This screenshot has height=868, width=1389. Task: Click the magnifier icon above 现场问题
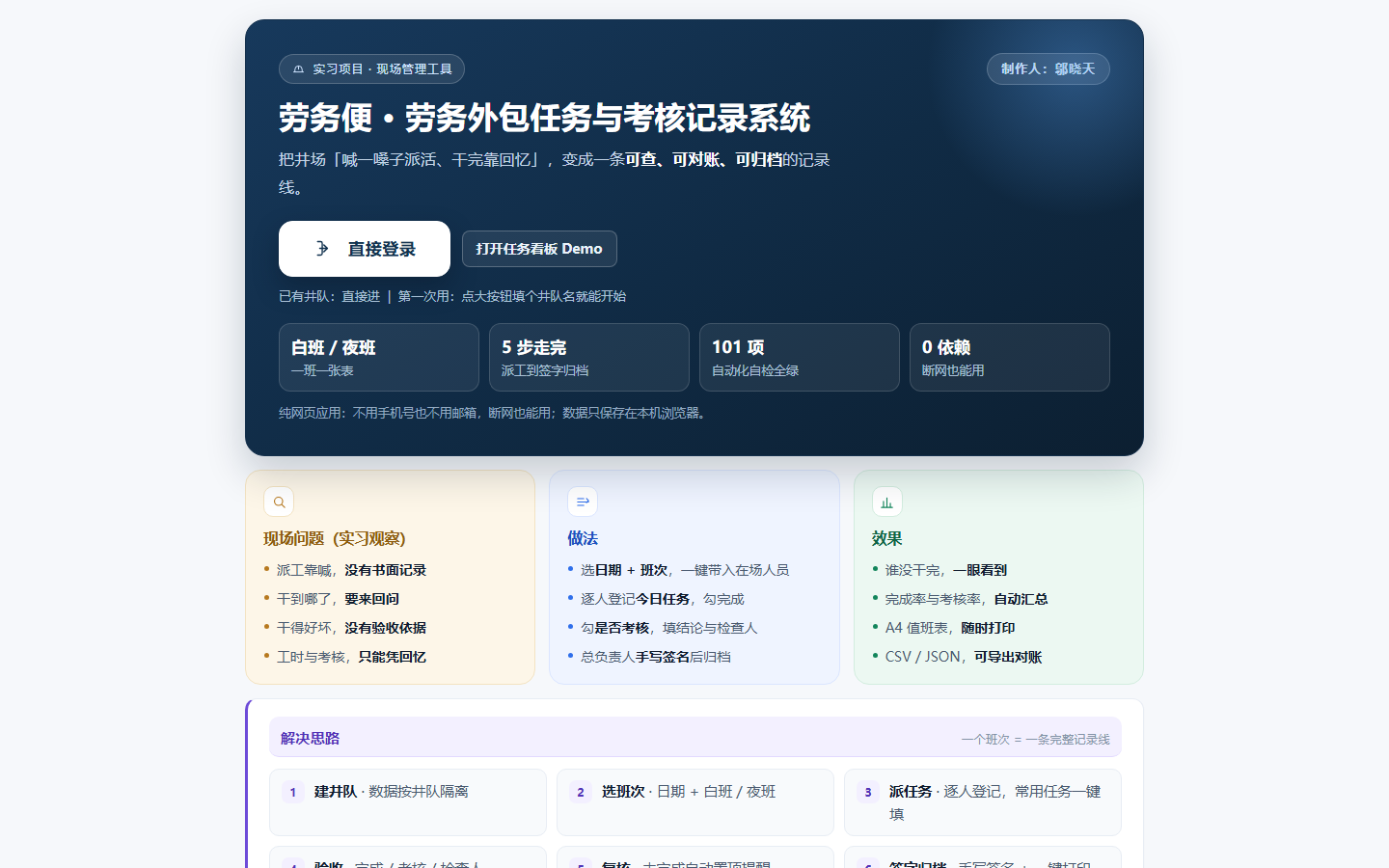pos(279,502)
